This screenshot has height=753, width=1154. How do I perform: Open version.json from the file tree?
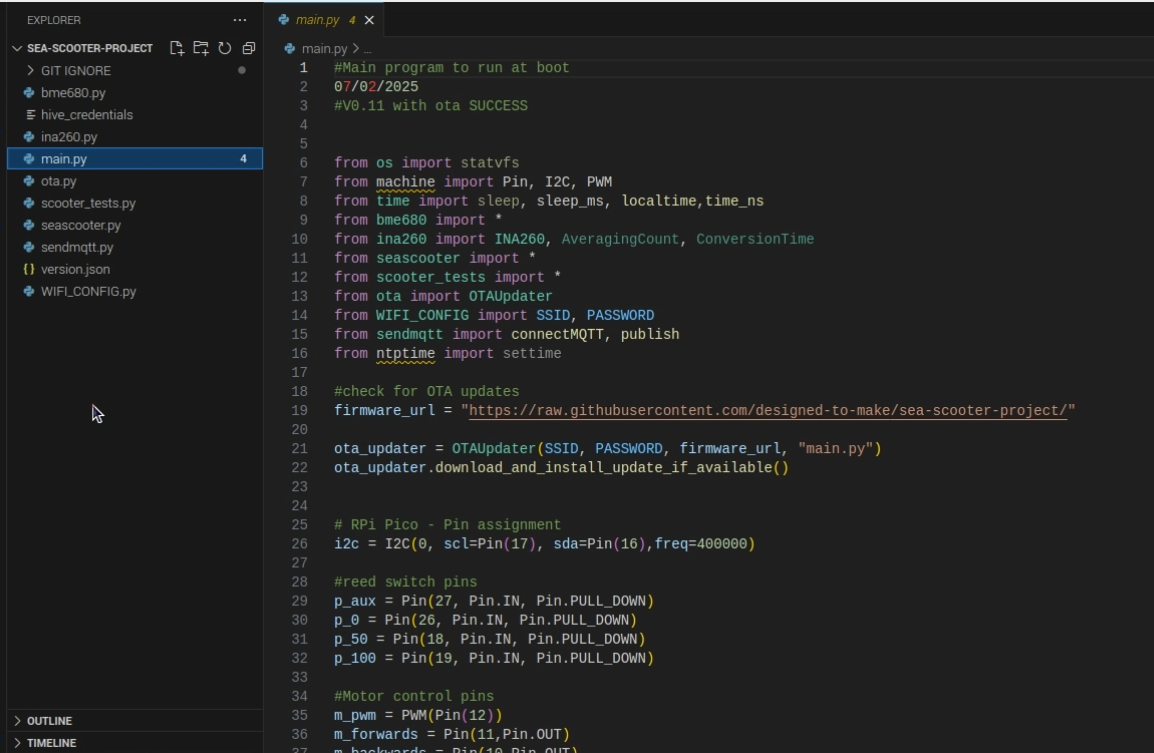click(x=75, y=270)
